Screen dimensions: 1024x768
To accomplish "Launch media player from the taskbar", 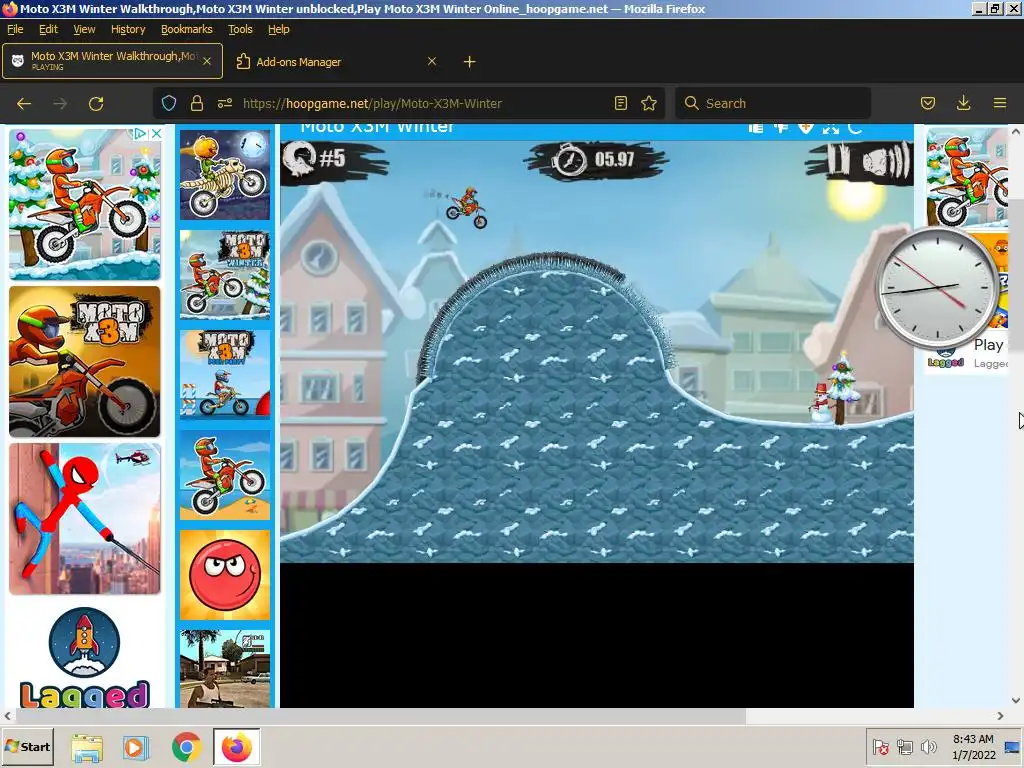I will pyautogui.click(x=136, y=747).
